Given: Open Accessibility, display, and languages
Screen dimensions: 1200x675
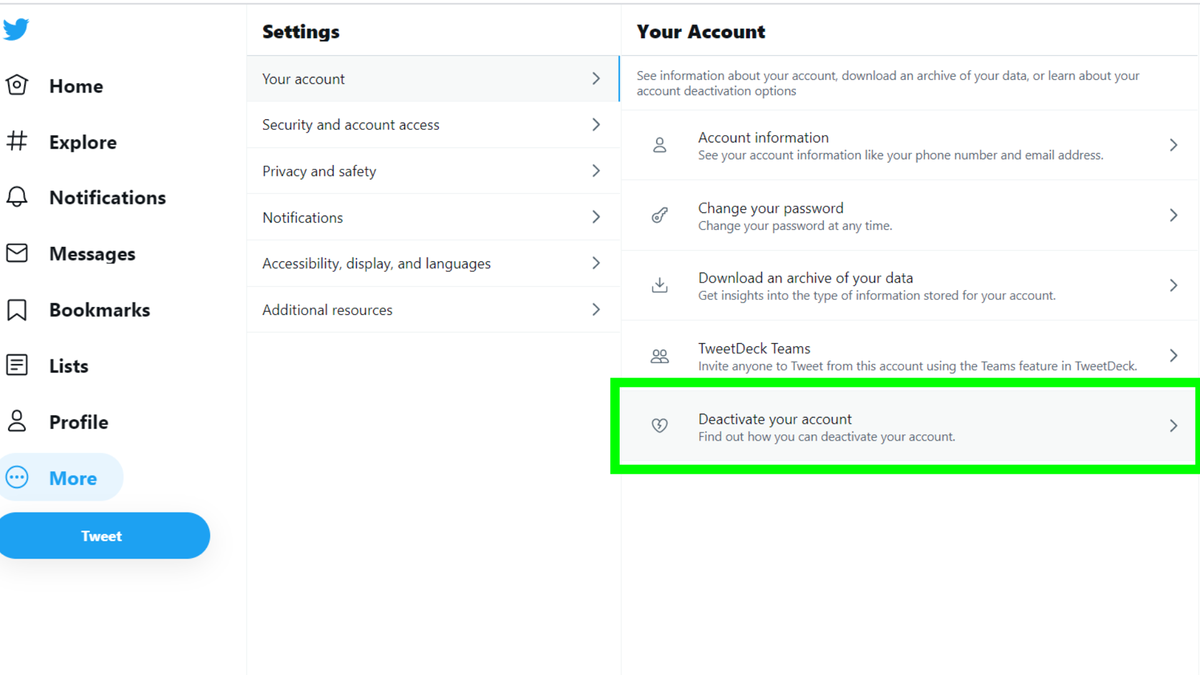Looking at the screenshot, I should (430, 263).
